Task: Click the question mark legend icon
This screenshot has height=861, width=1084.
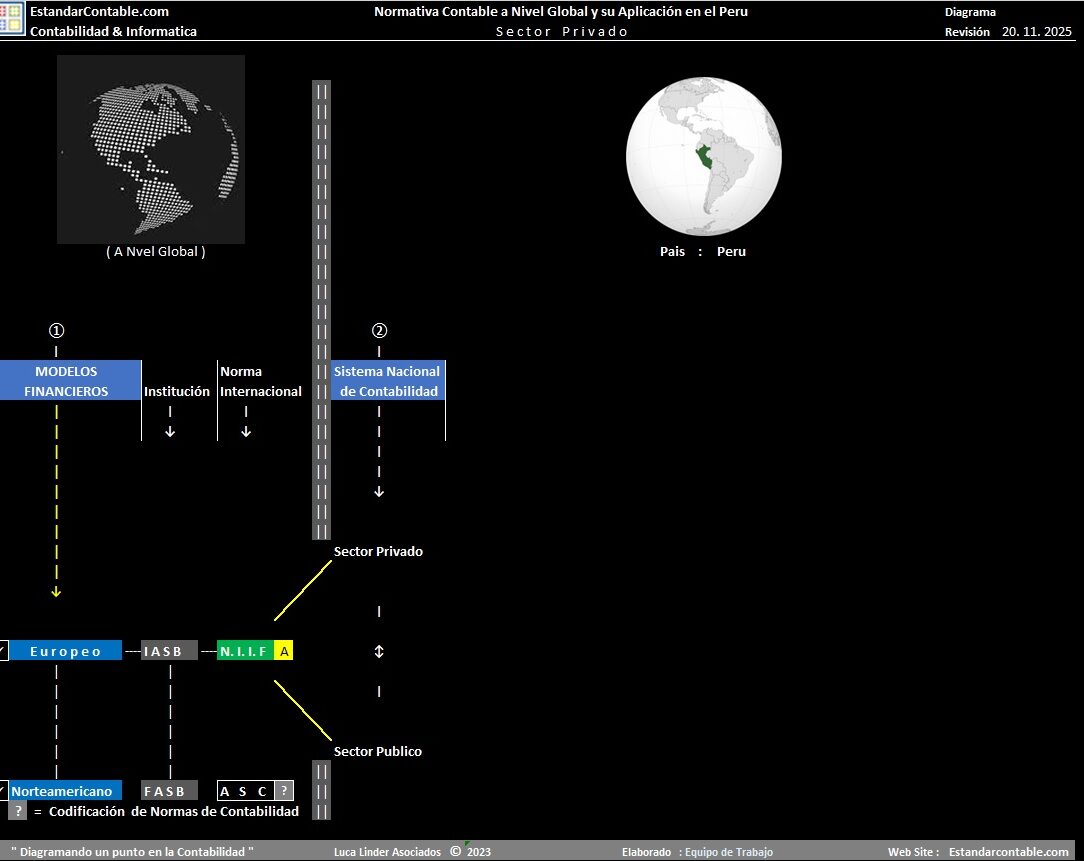Action: point(18,811)
